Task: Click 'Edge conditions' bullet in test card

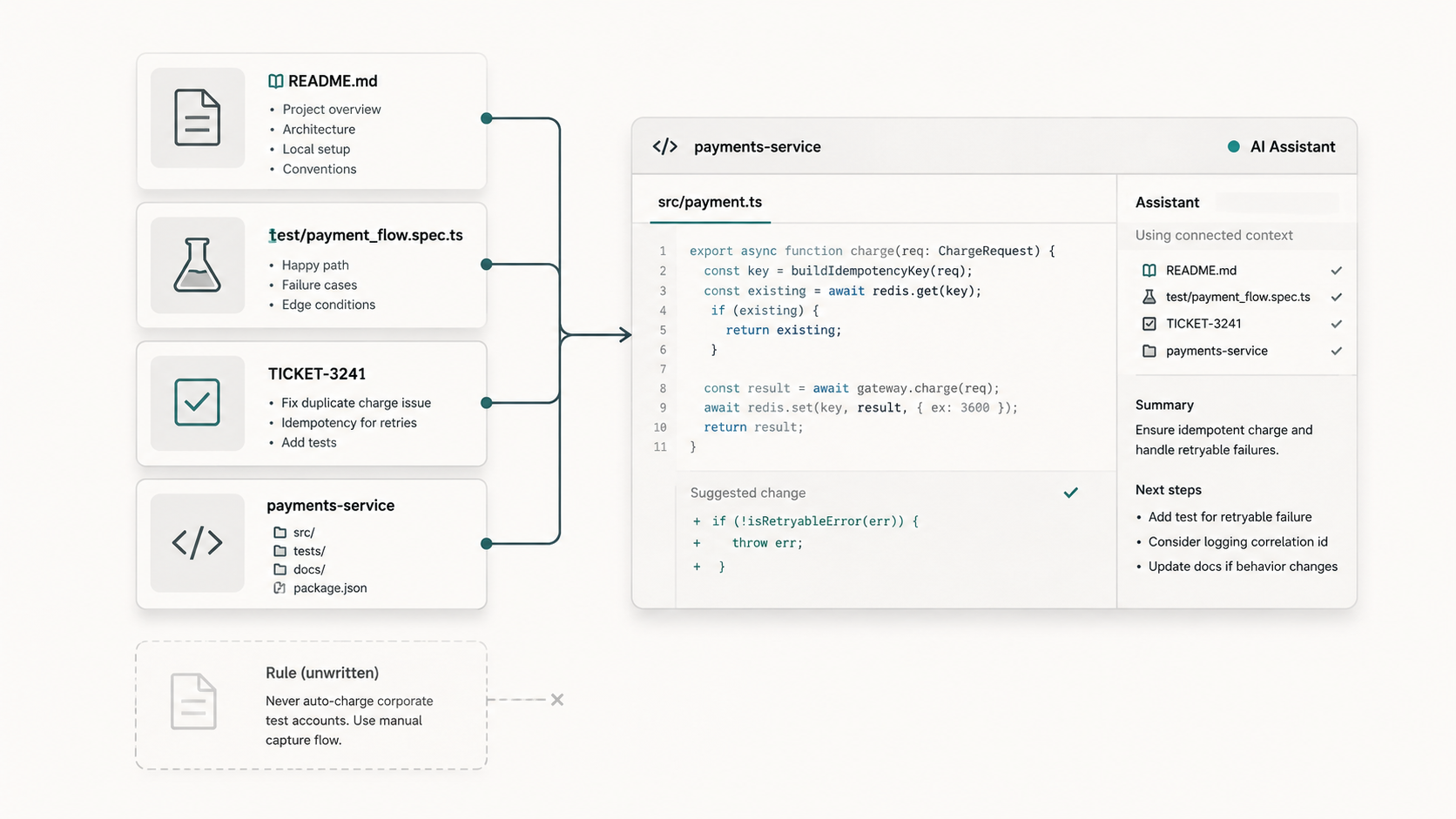Action: [x=328, y=305]
